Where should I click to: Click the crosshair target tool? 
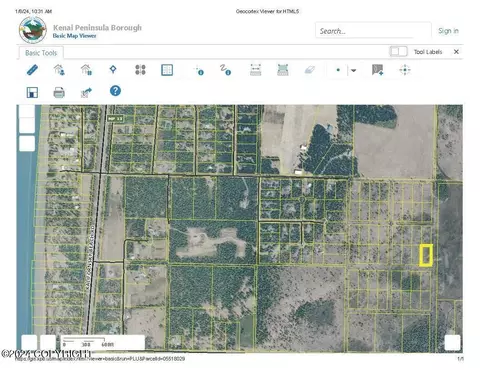405,70
